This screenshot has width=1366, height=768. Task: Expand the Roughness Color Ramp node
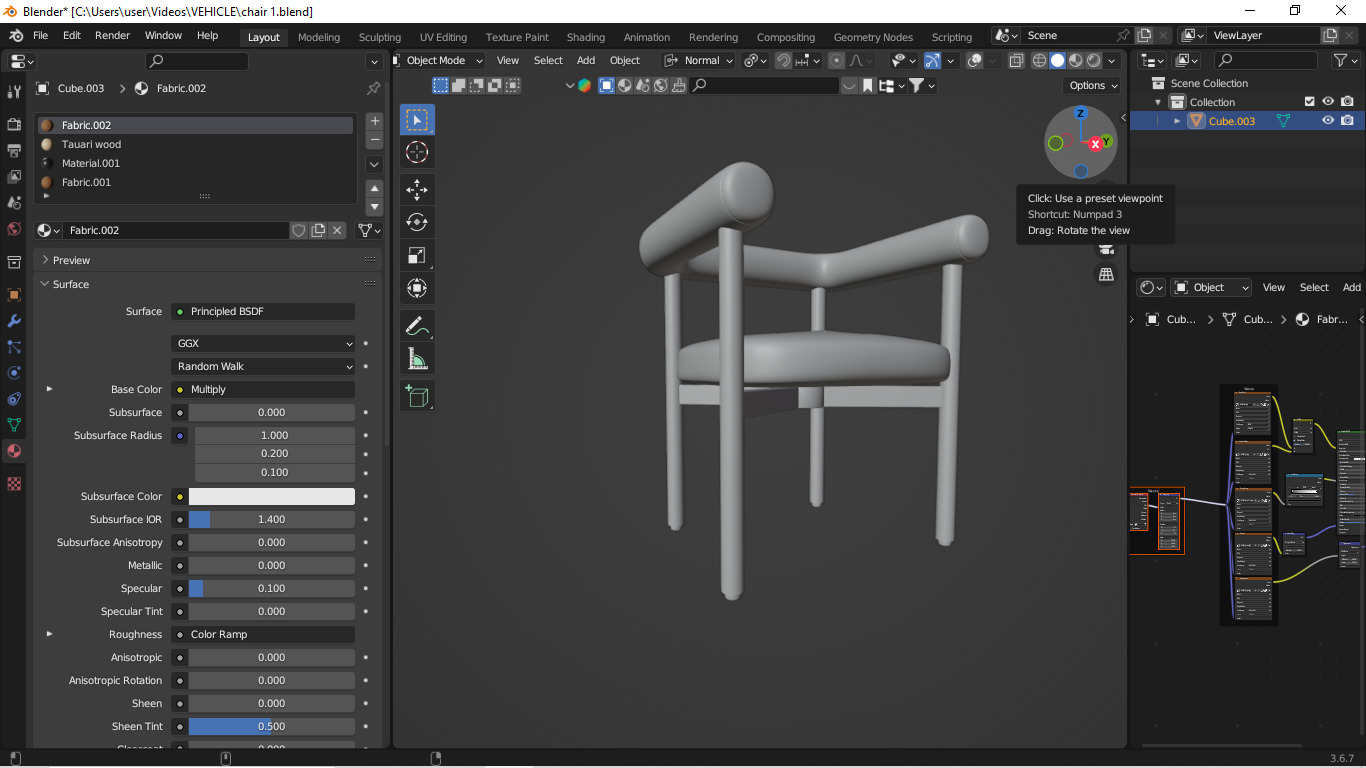(x=49, y=634)
